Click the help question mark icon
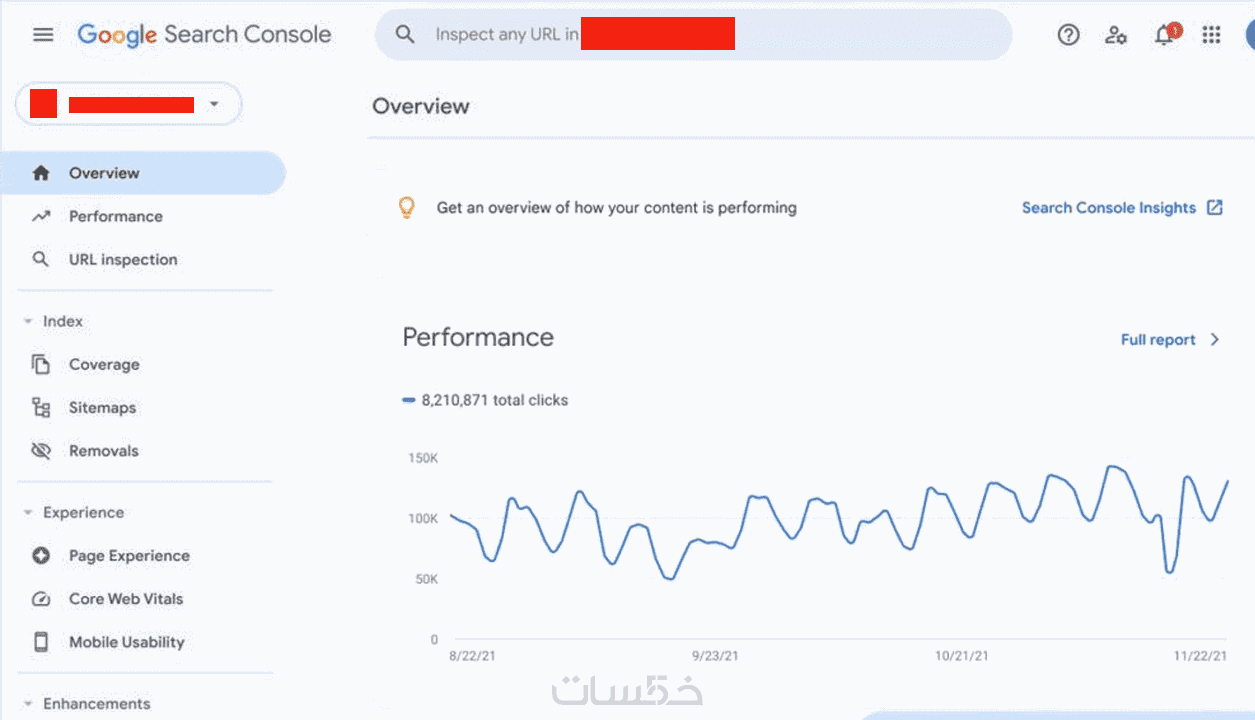1255x720 pixels. pyautogui.click(x=1068, y=35)
